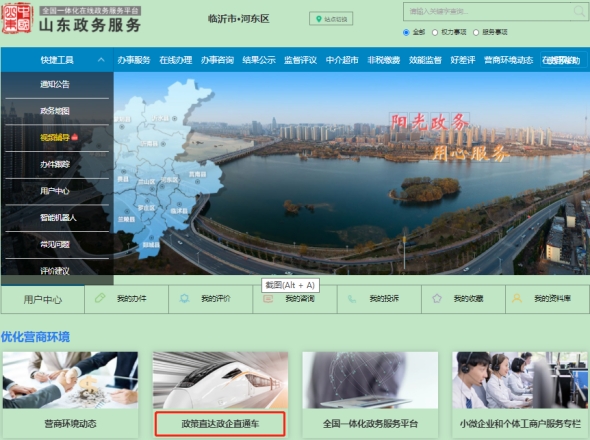Collapse the 快捷工具 menu chevron

pyautogui.click(x=101, y=59)
